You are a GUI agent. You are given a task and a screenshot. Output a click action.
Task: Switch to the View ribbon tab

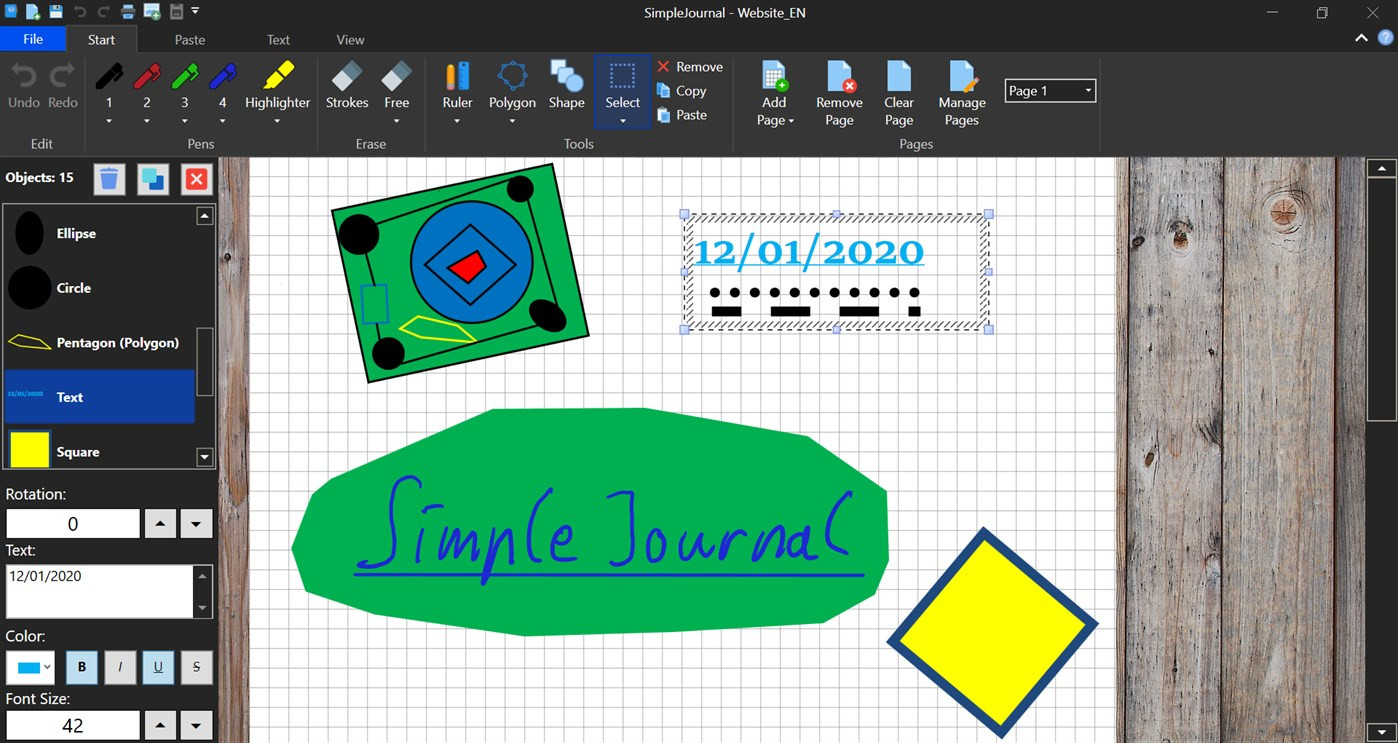click(350, 39)
